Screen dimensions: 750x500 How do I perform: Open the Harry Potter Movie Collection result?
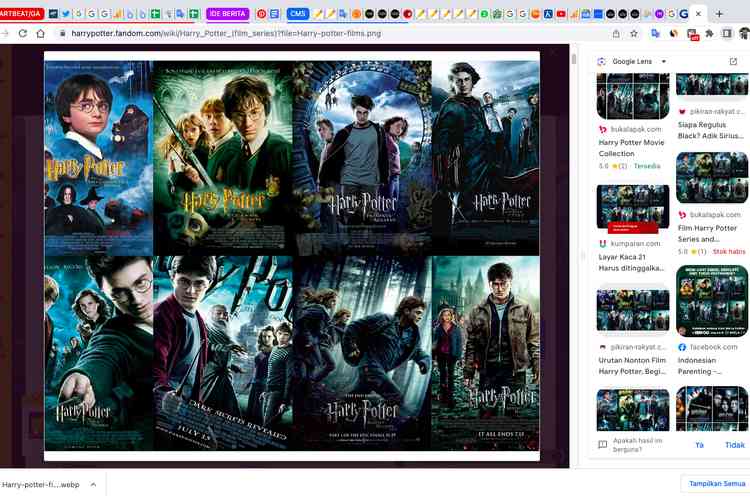[631, 148]
